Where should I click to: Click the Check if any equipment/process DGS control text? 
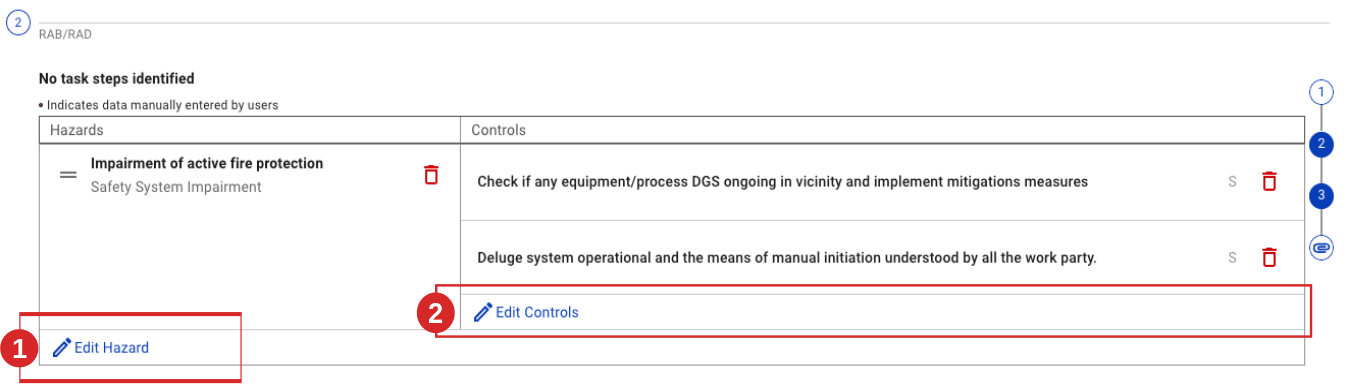(782, 182)
